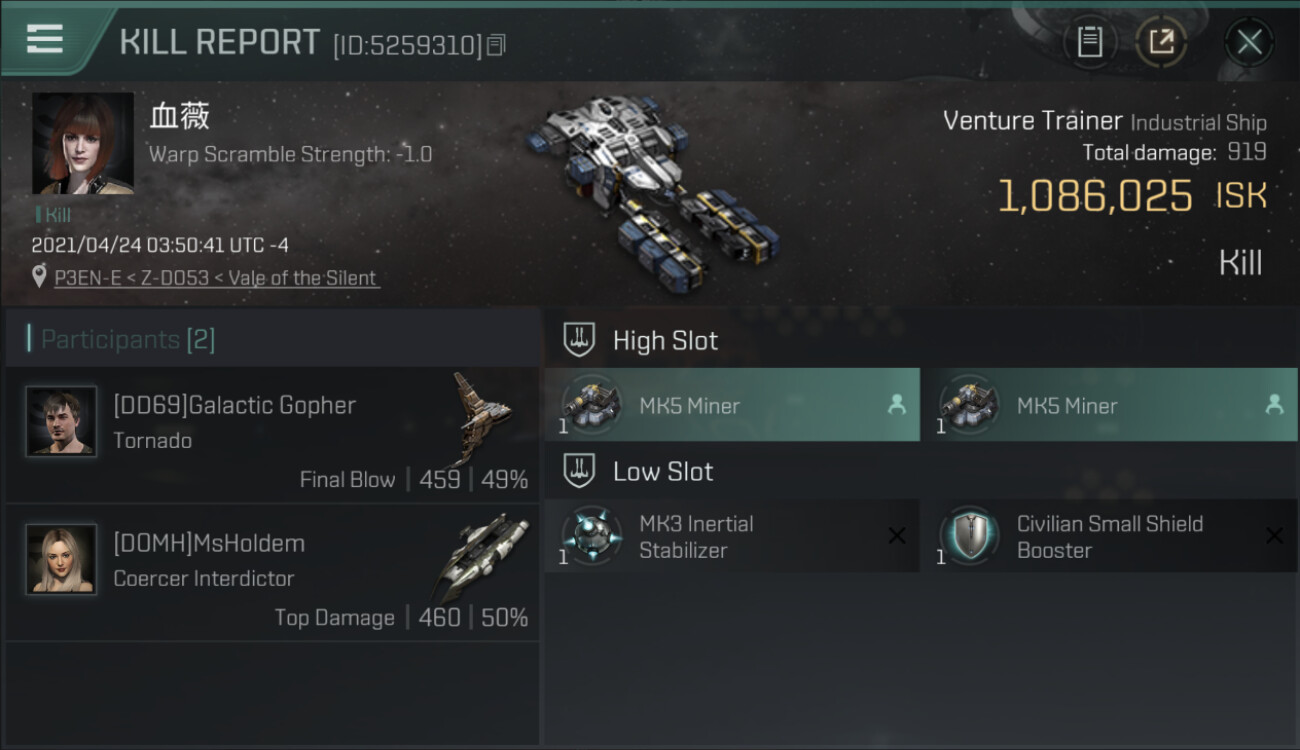
Task: Click the Civilian Small Shield Booster icon
Action: point(967,536)
